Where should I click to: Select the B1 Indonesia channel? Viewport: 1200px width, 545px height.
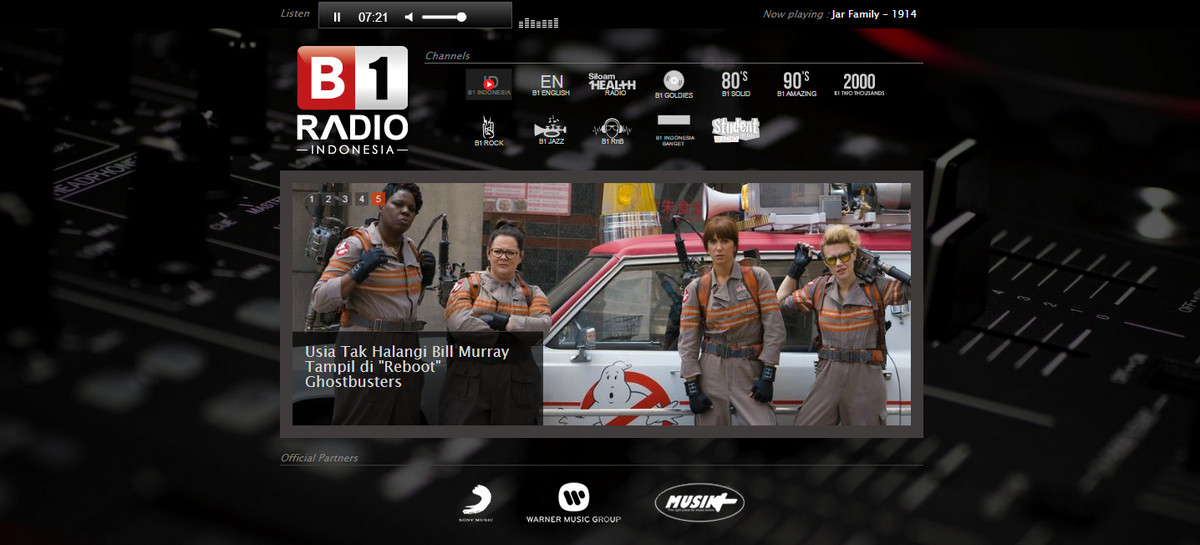pyautogui.click(x=489, y=84)
